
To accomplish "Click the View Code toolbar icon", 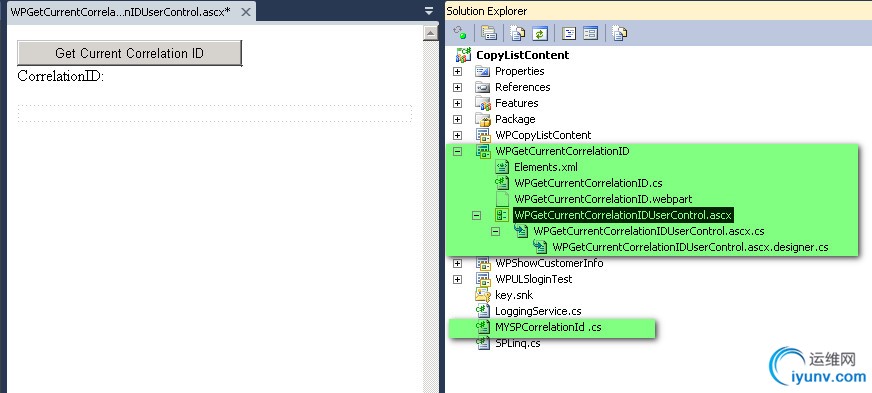I will pos(568,33).
